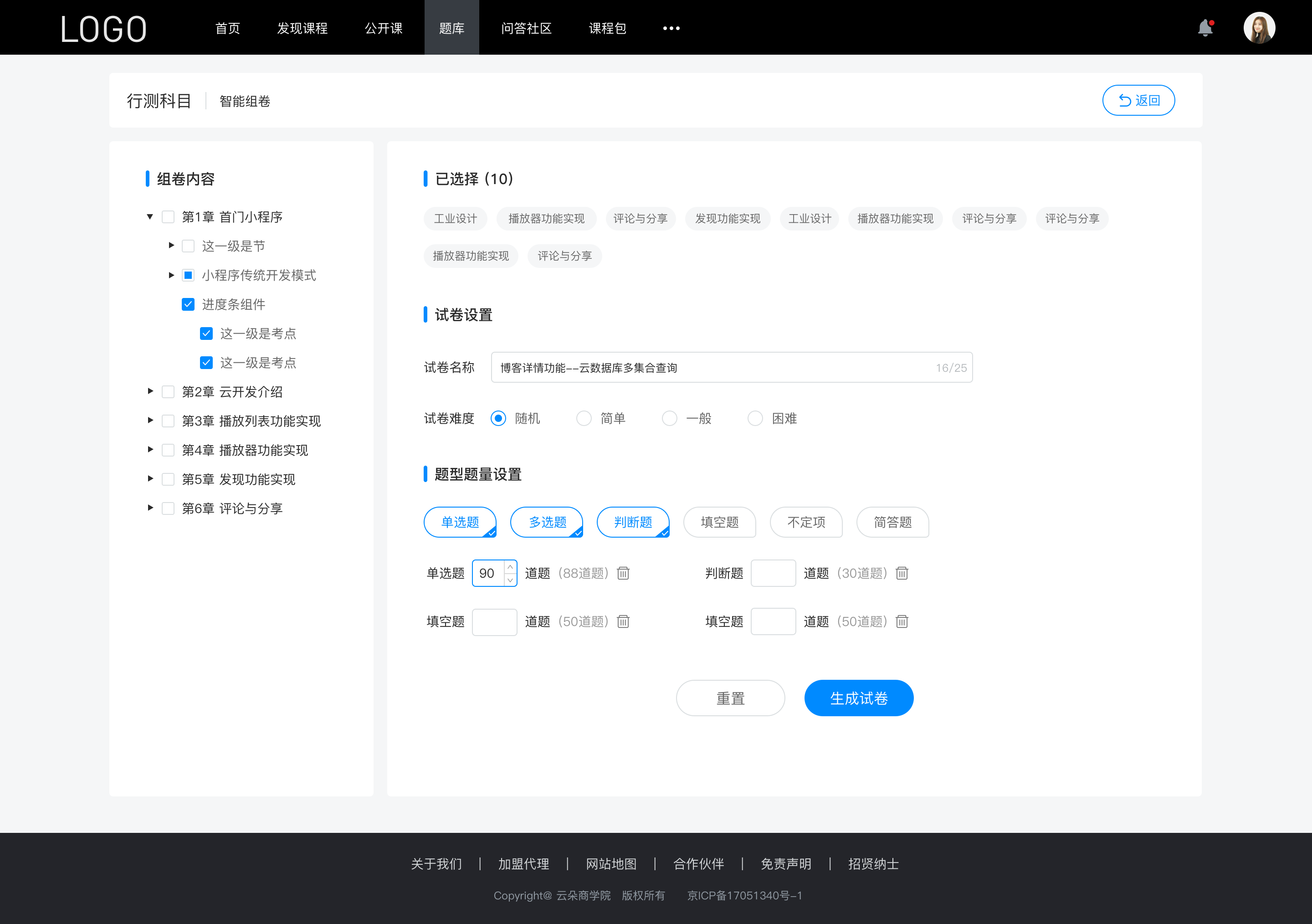
Task: Click the reset 重置 button
Action: click(730, 698)
